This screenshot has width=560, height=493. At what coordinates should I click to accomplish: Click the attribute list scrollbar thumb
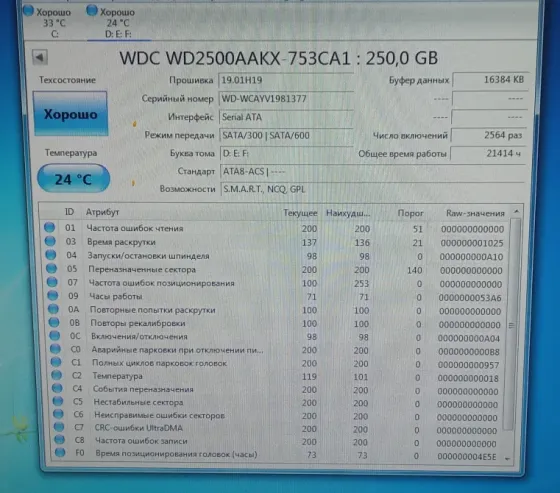[x=511, y=325]
